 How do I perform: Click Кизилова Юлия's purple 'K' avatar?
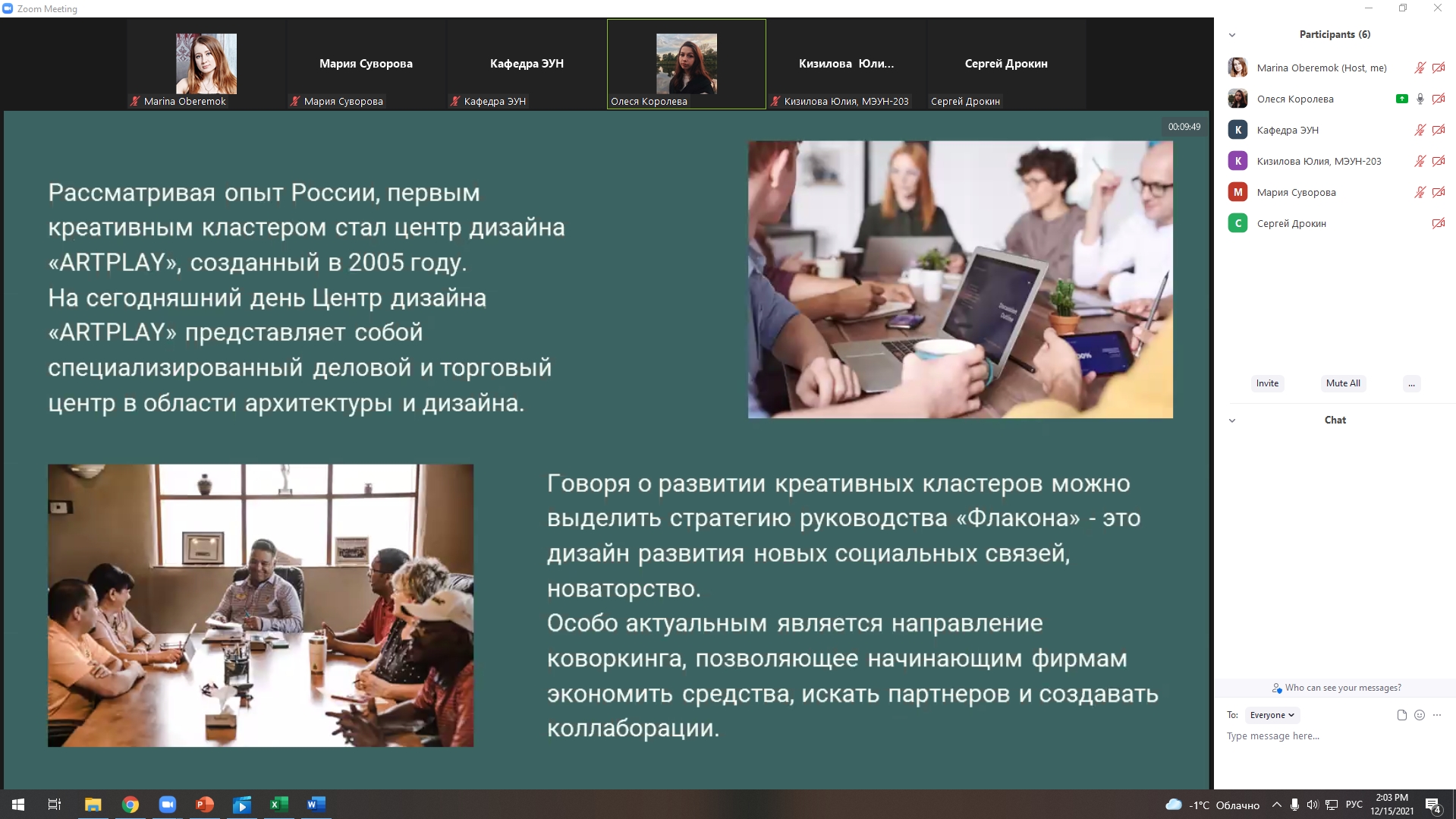(x=1237, y=161)
